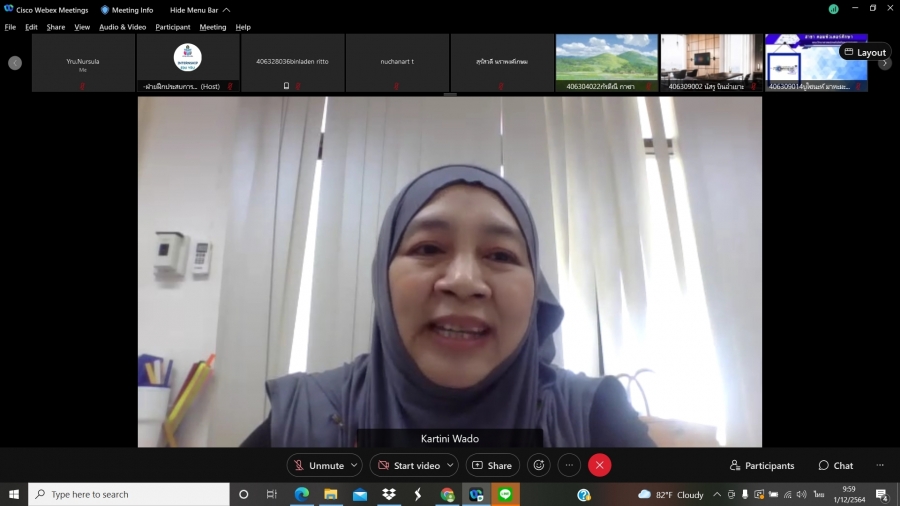Open audio options arrow beside Unmute
This screenshot has width=900, height=506.
(x=354, y=465)
